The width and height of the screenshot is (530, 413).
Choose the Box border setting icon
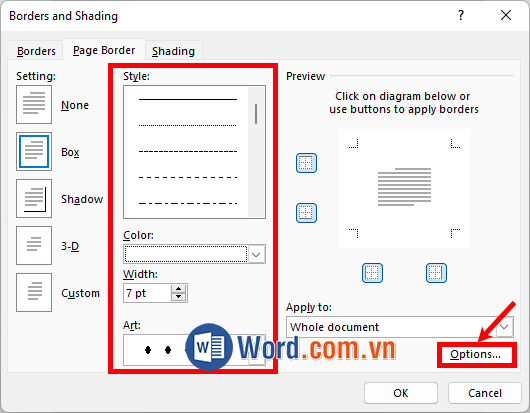[34, 151]
